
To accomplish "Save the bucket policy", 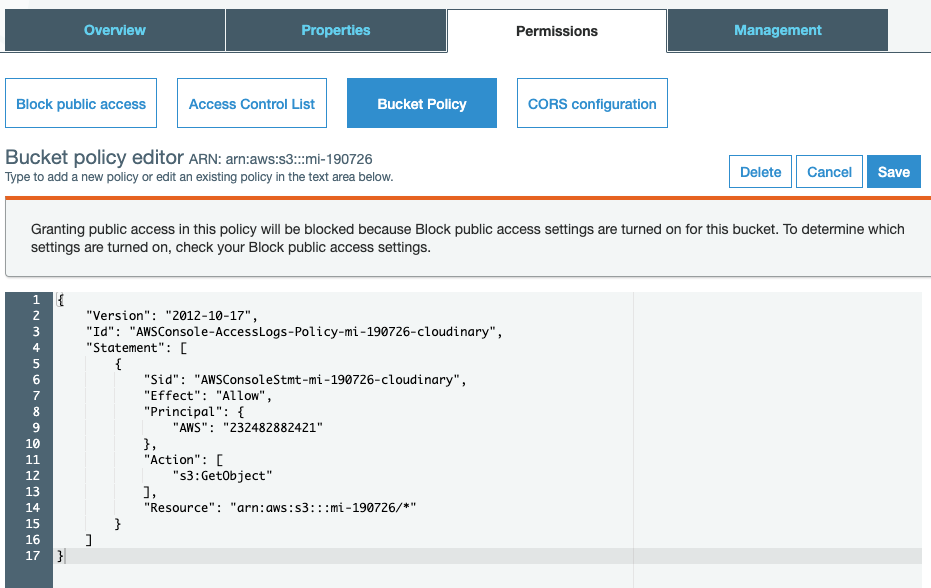I will (x=894, y=172).
